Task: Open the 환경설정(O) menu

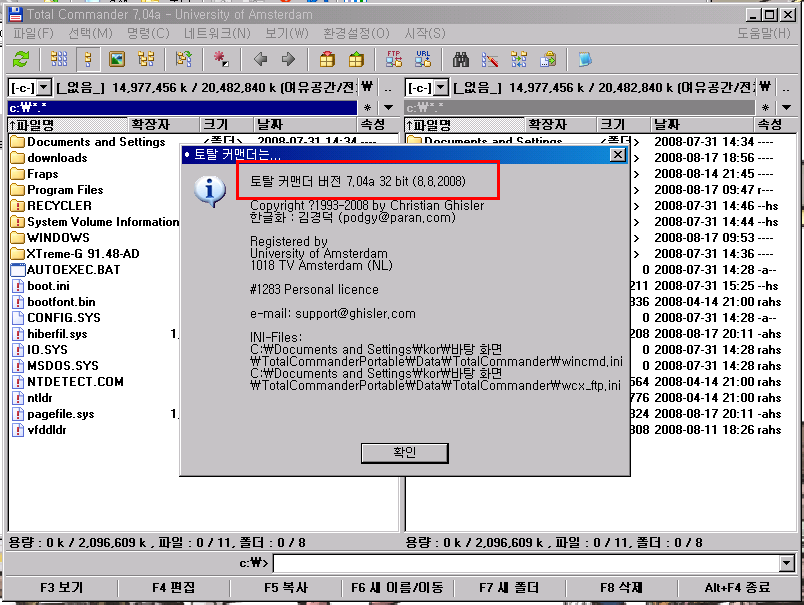Action: tap(356, 33)
